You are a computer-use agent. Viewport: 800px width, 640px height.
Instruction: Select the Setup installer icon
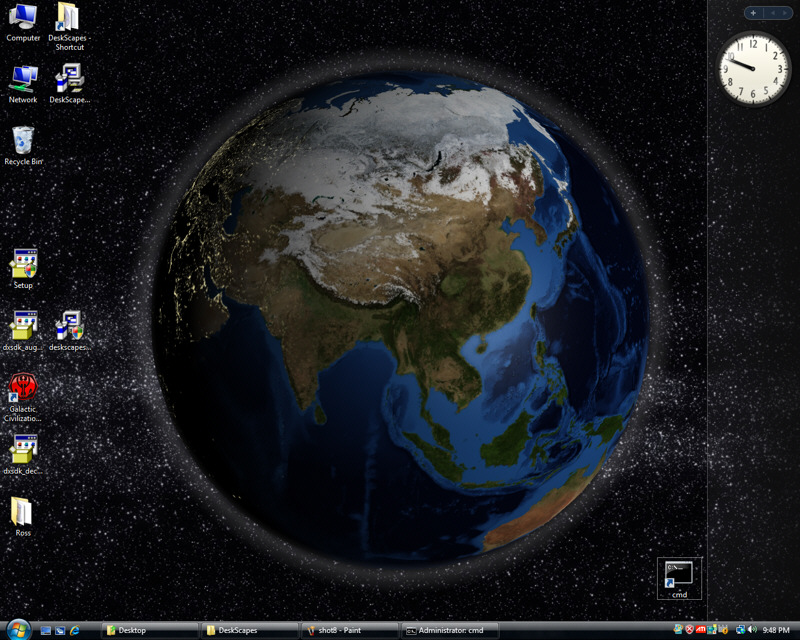coord(23,264)
